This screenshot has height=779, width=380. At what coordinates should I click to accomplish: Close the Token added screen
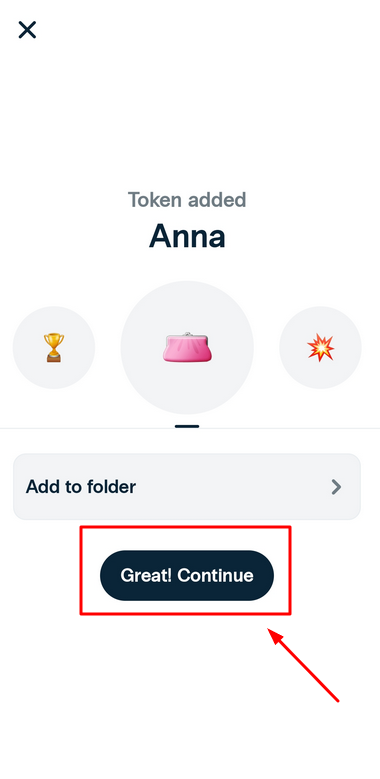tap(27, 30)
